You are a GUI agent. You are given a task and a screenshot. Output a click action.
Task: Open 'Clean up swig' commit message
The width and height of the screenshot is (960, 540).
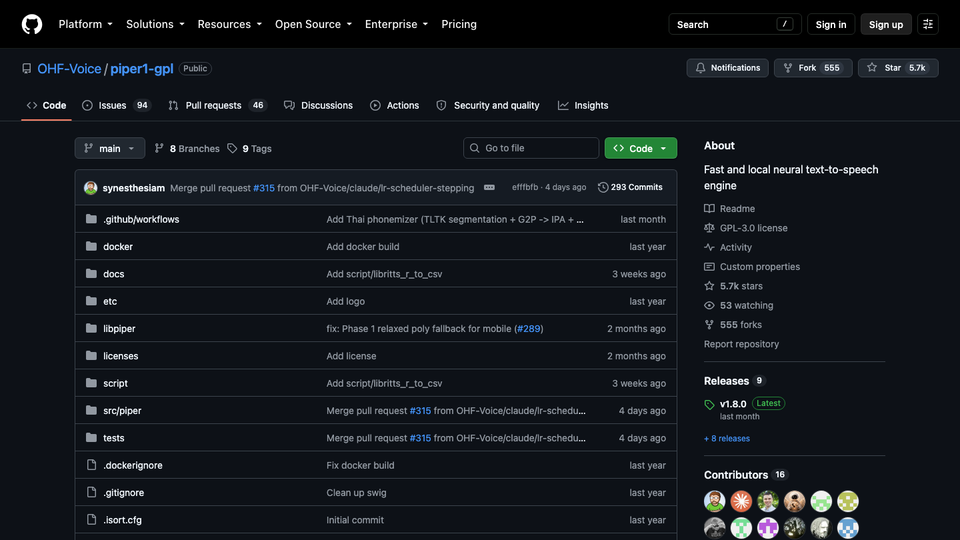point(356,493)
